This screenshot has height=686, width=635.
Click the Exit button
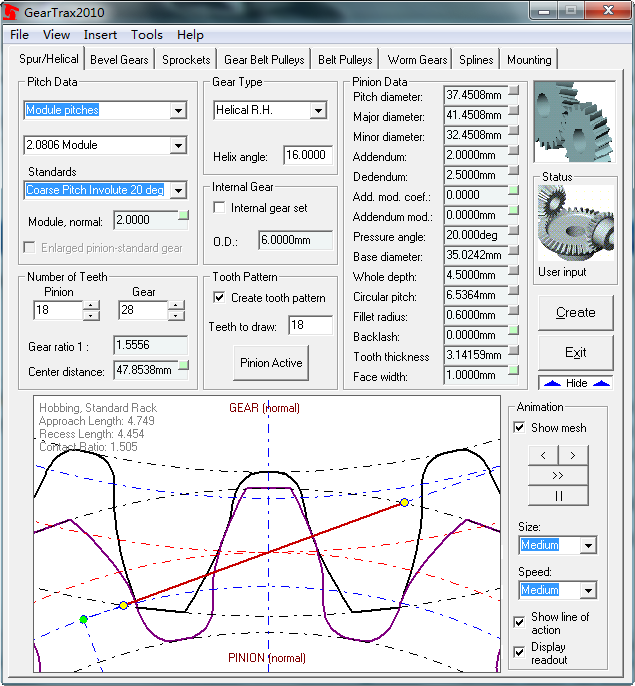[x=575, y=352]
